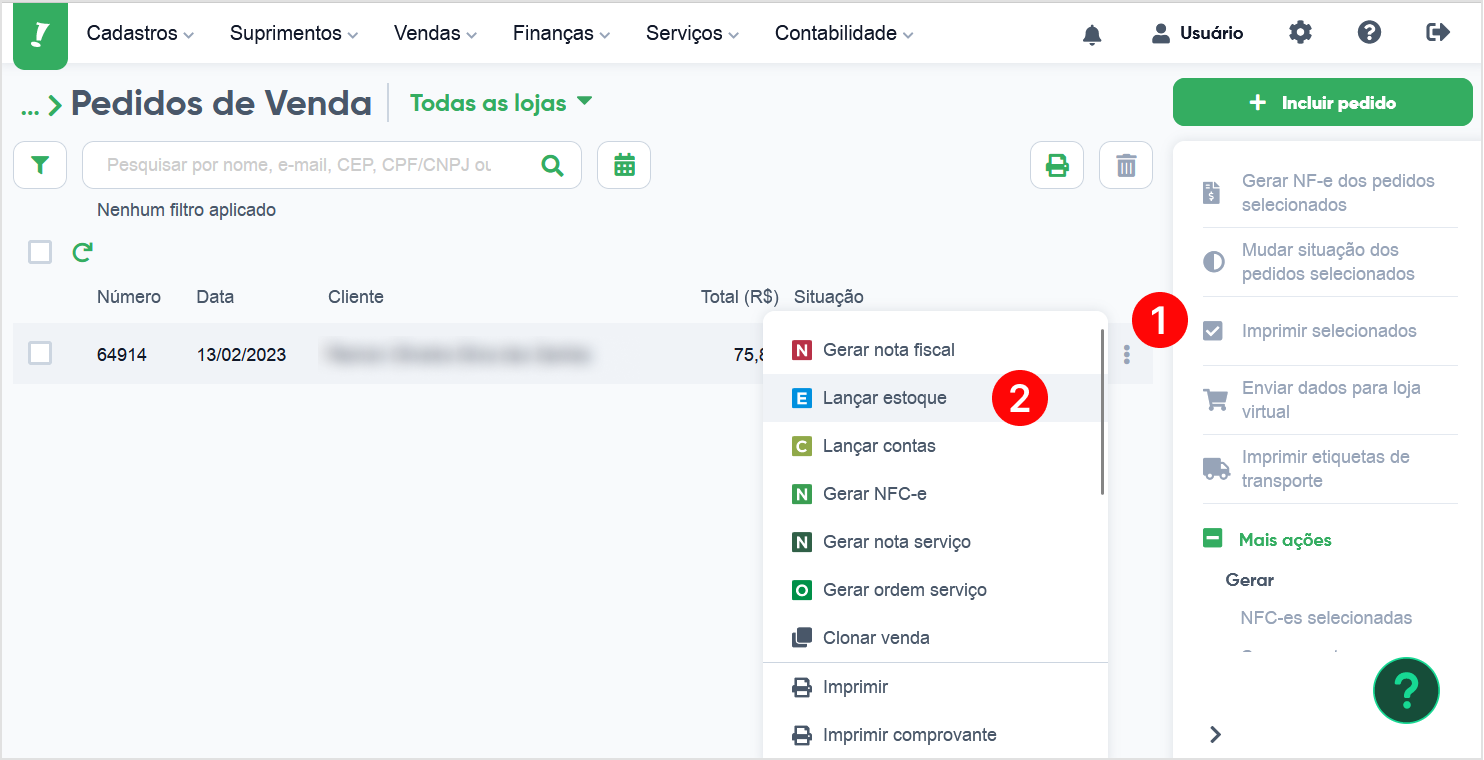1484x760 pixels.
Task: Click the green refresh icon
Action: 83,252
